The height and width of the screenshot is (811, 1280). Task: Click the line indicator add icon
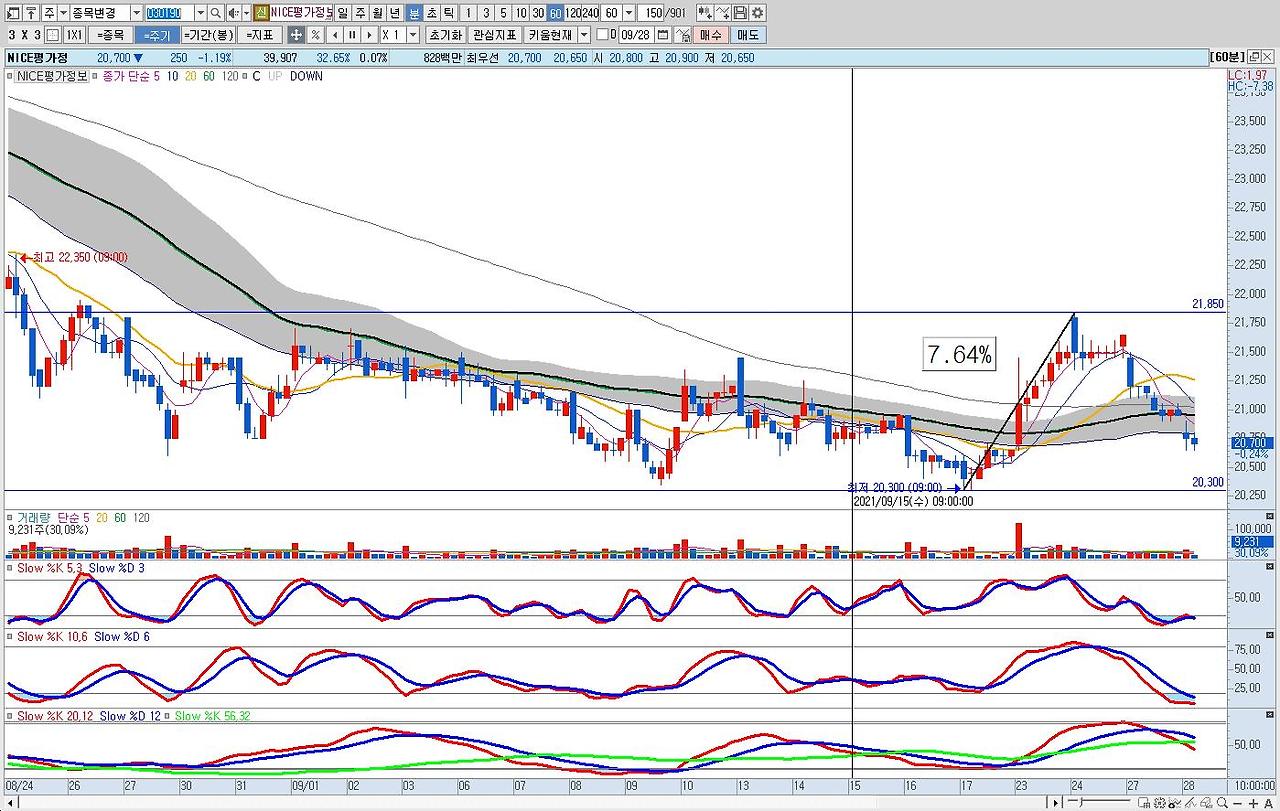[x=722, y=13]
